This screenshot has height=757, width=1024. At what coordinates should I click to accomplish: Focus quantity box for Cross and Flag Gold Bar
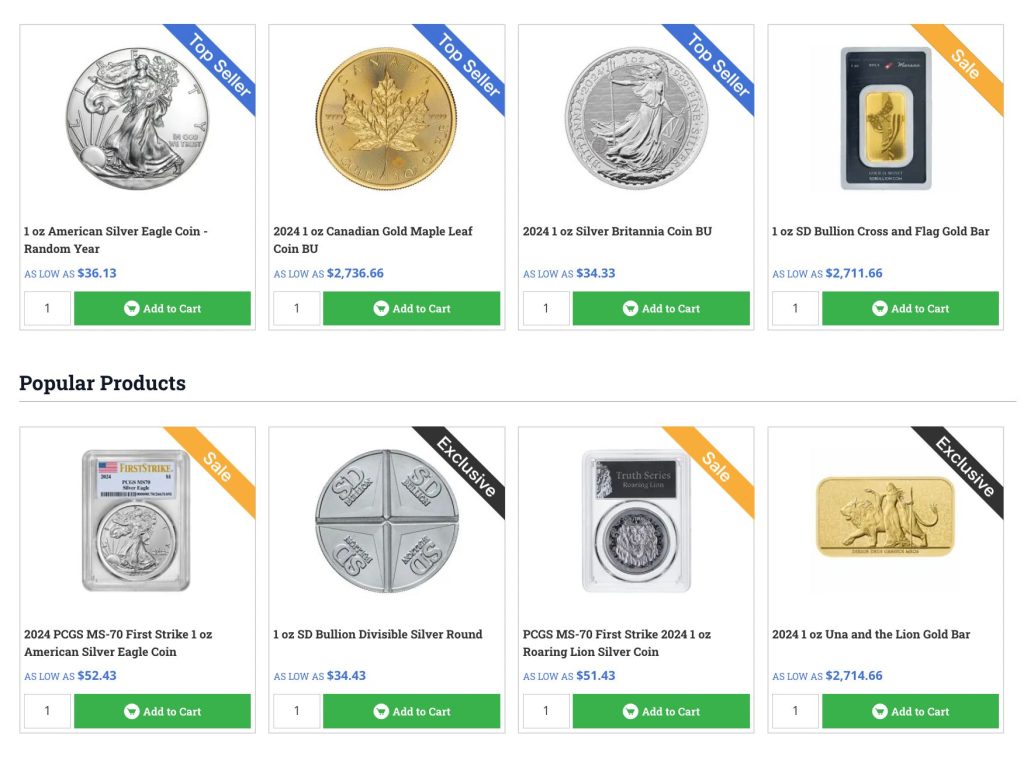click(x=795, y=309)
